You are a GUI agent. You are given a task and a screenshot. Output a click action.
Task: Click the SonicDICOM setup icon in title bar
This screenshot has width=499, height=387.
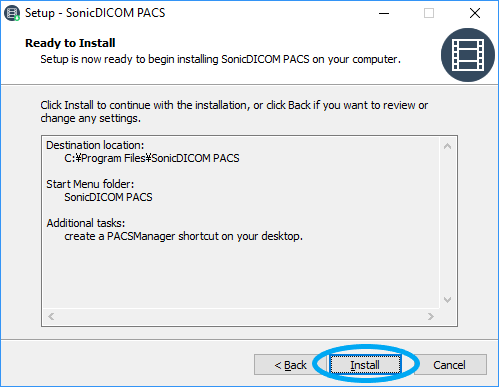[x=12, y=13]
